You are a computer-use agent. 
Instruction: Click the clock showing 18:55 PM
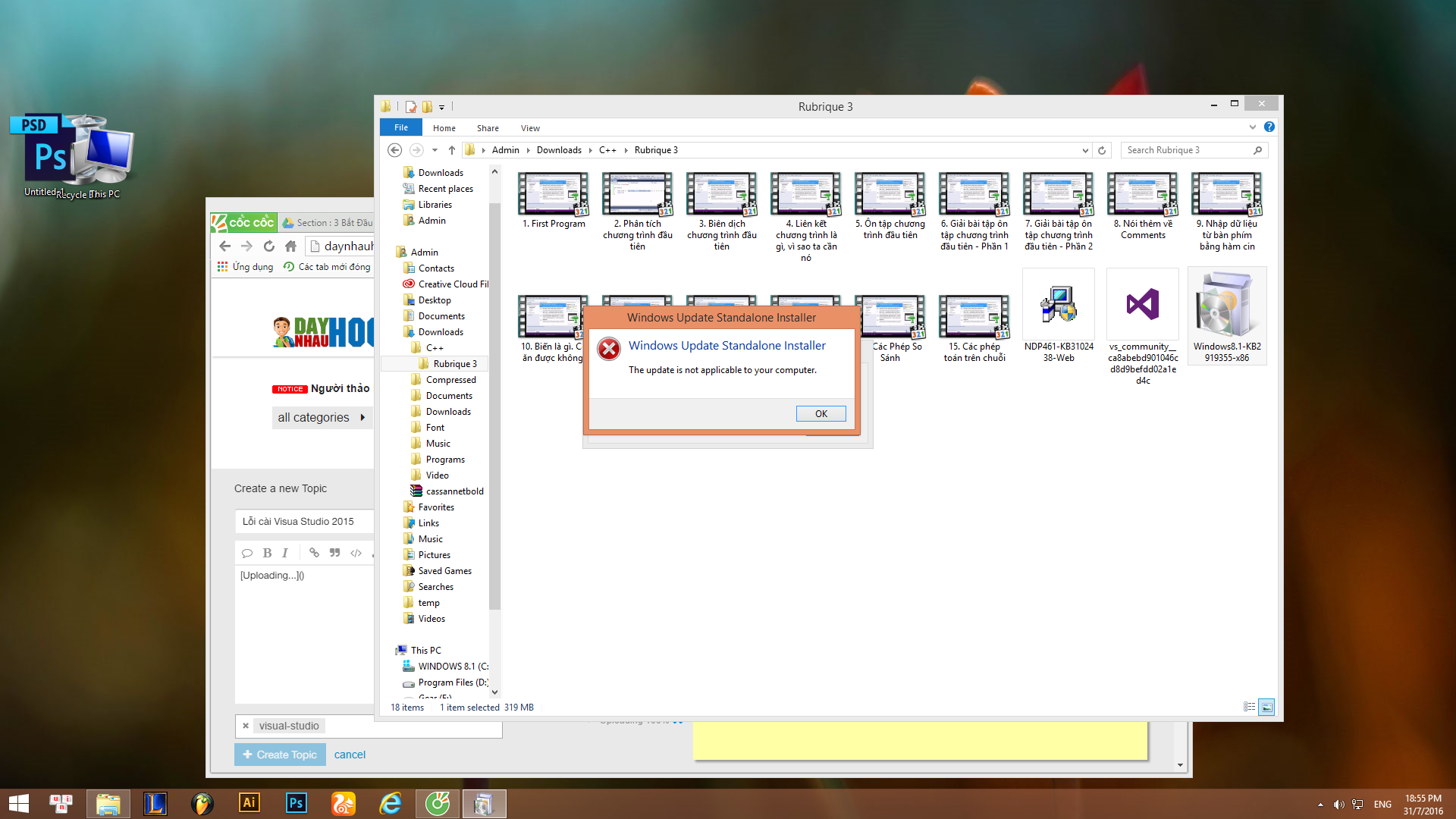point(1423,804)
